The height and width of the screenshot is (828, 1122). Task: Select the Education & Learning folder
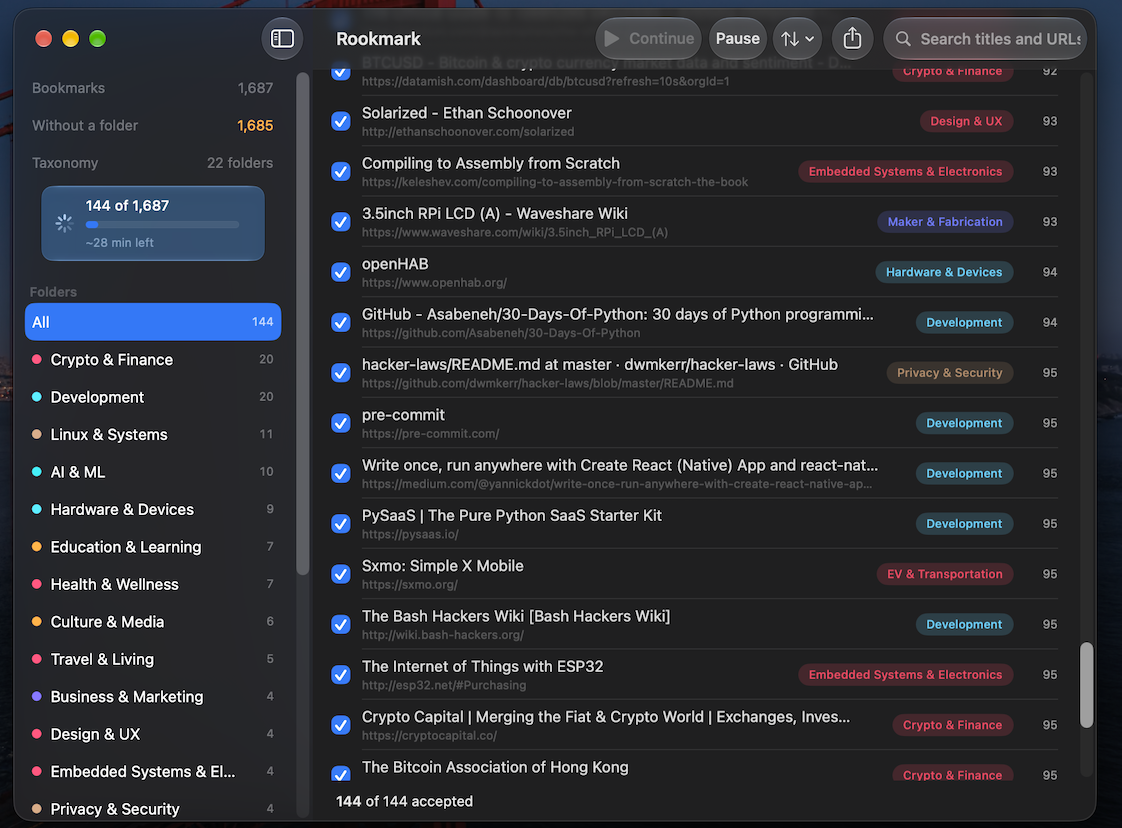153,547
